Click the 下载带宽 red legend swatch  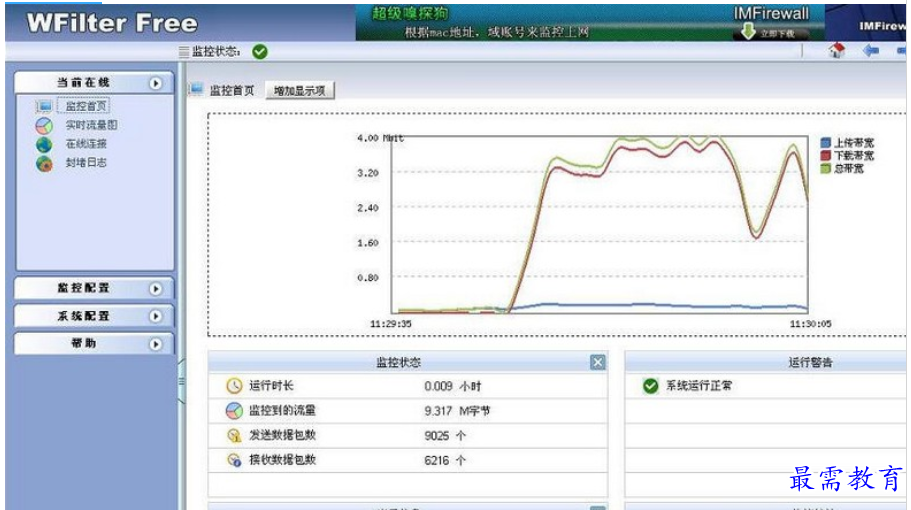(x=826, y=155)
